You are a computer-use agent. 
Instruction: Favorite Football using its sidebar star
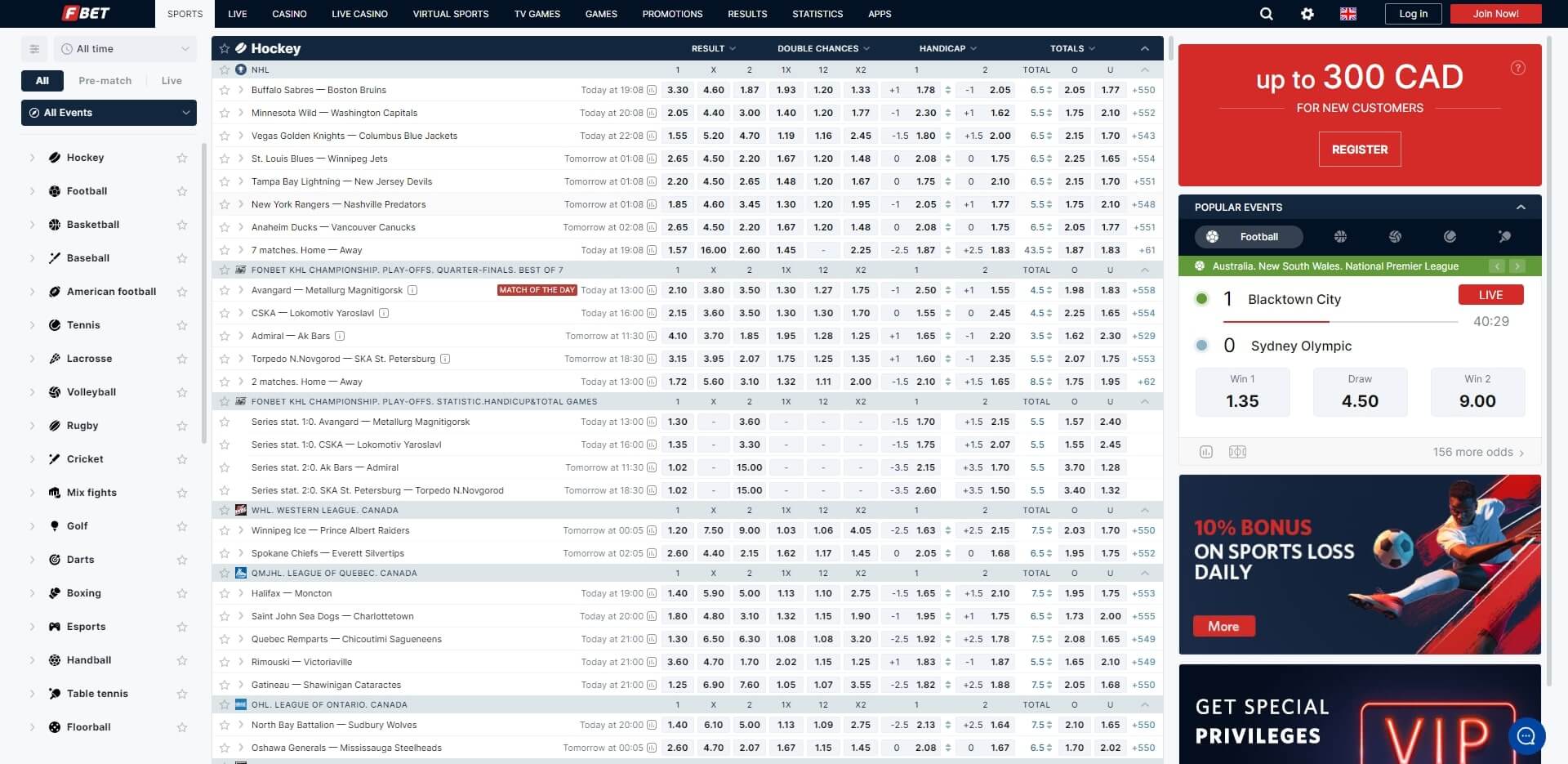[182, 191]
